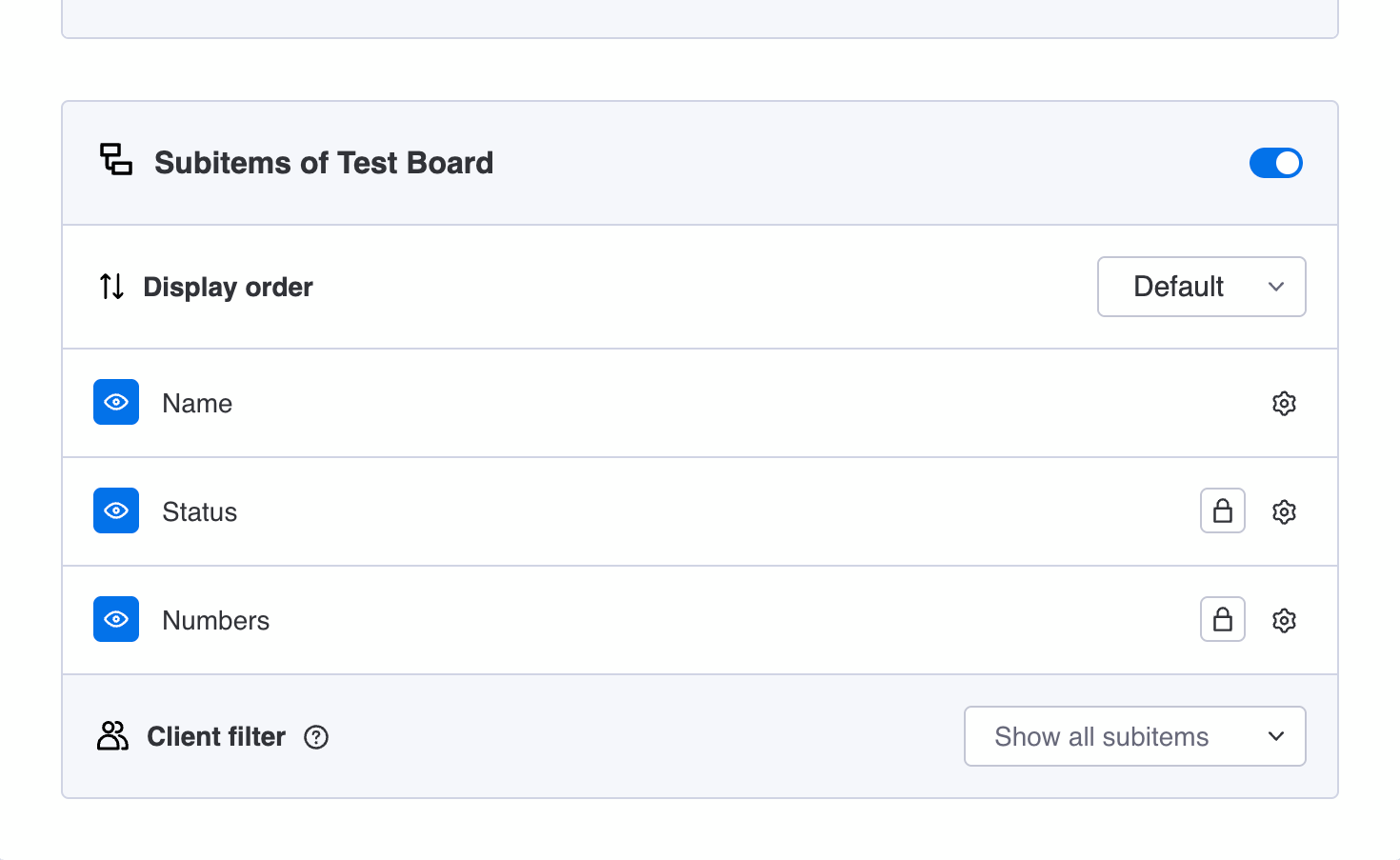This screenshot has width=1400, height=860.
Task: Disable the Subitems of Test Board toggle
Action: (x=1275, y=163)
